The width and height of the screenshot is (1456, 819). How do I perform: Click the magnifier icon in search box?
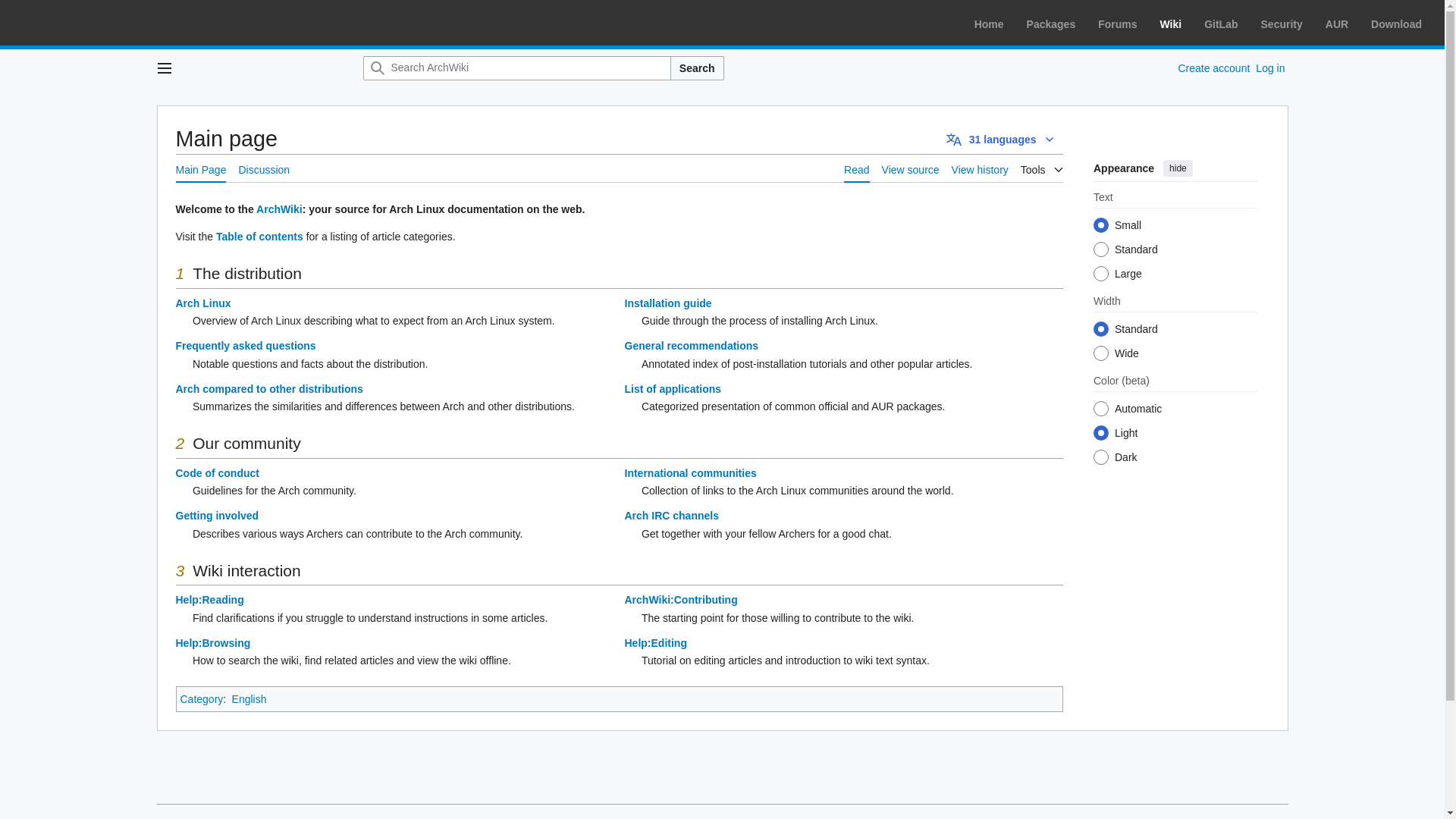(x=377, y=68)
